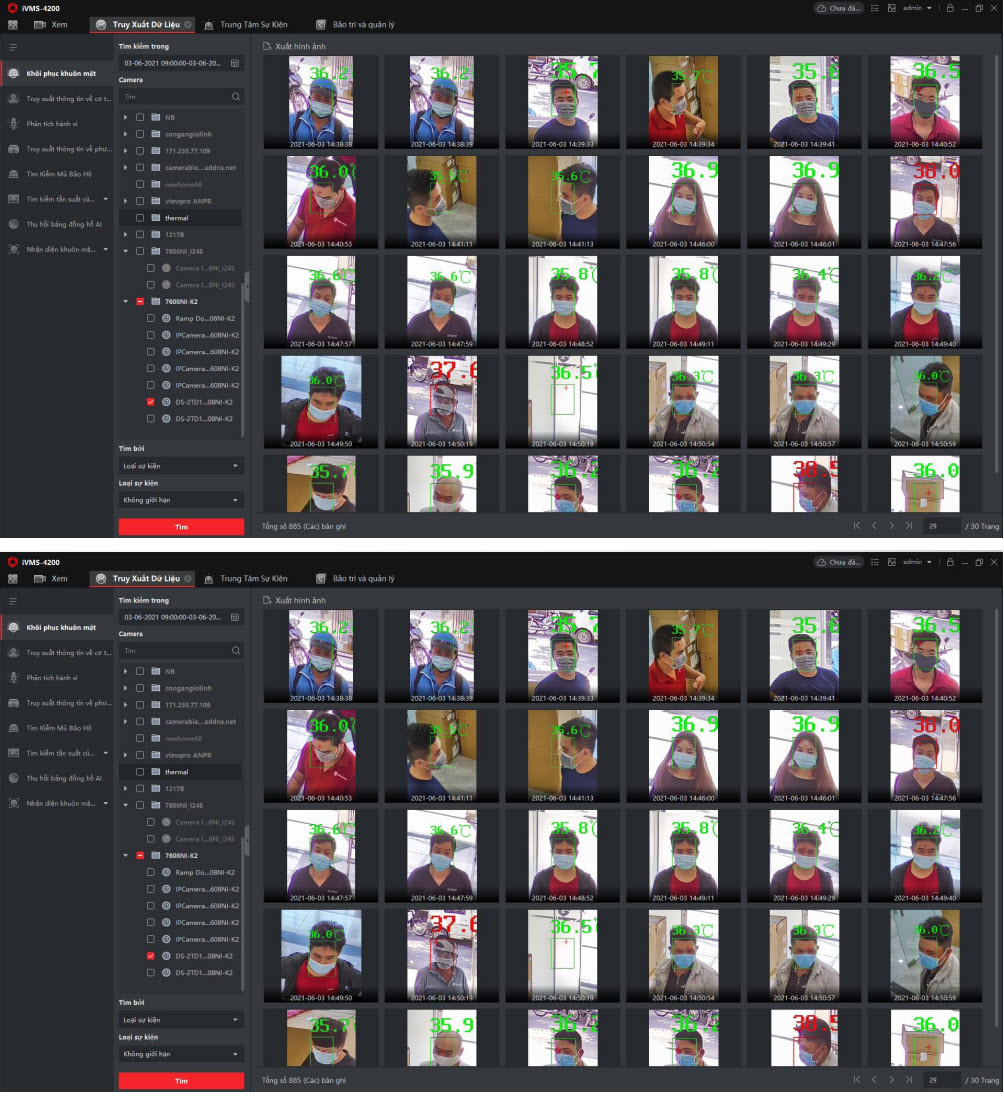Go to last page in the bottom window's pagination
The image size is (1004, 1097).
coord(908,1080)
